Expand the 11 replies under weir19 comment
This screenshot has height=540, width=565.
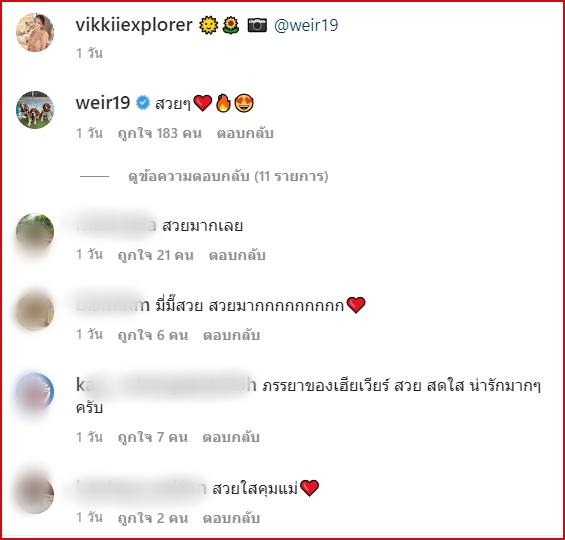228,176
